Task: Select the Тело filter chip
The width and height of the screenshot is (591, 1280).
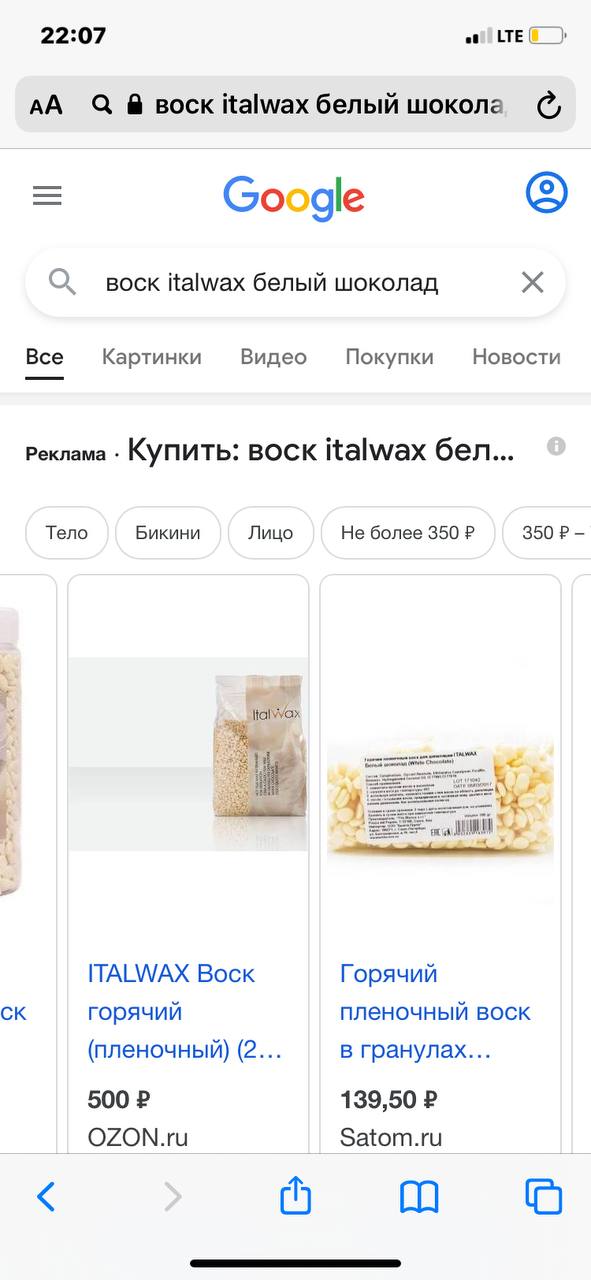Action: (x=67, y=532)
